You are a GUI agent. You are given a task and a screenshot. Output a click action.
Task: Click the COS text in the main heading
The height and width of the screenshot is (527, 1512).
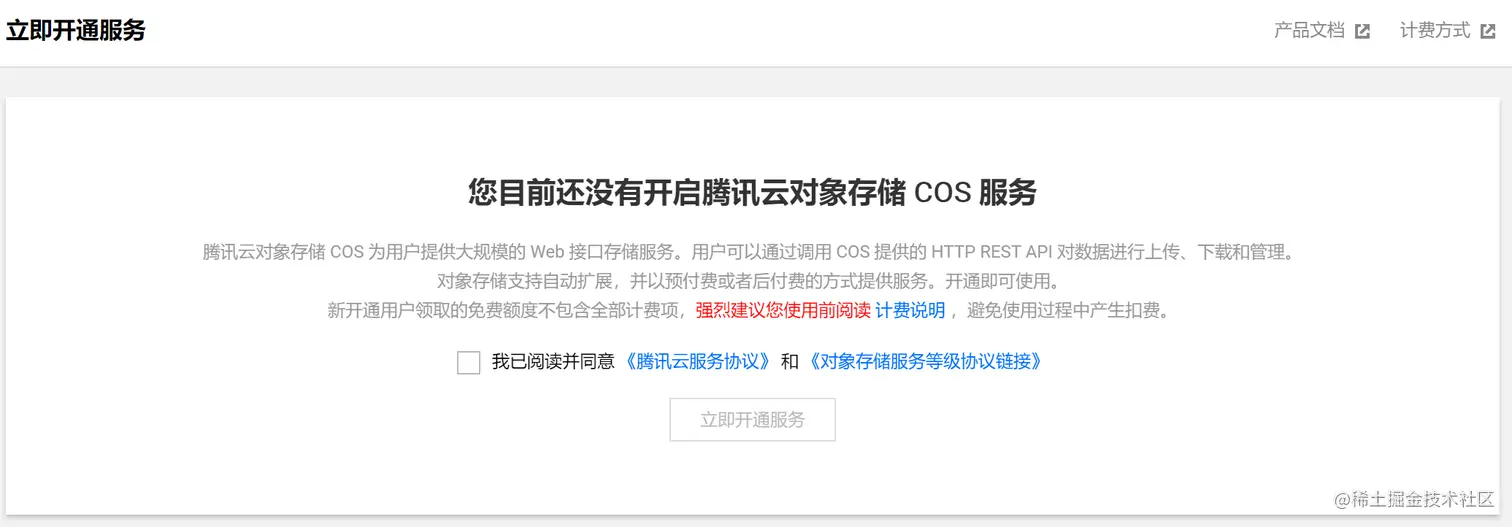[943, 193]
